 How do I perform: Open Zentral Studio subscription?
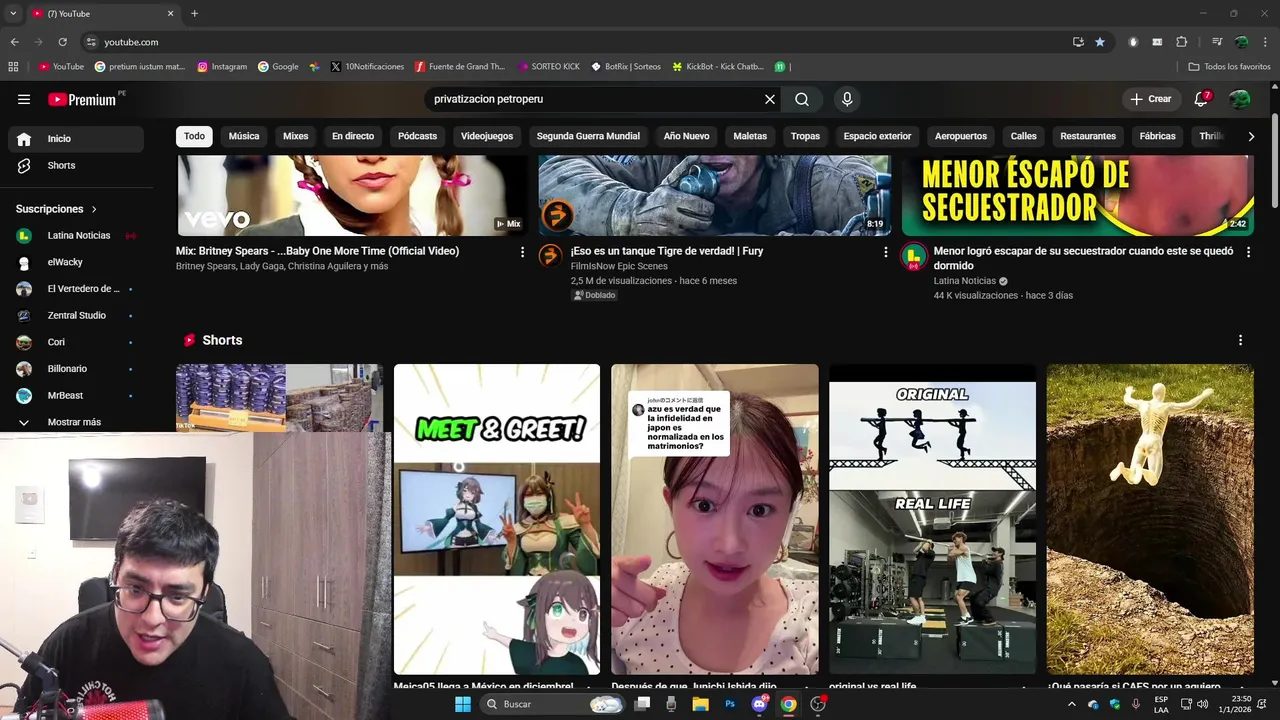pyautogui.click(x=76, y=315)
